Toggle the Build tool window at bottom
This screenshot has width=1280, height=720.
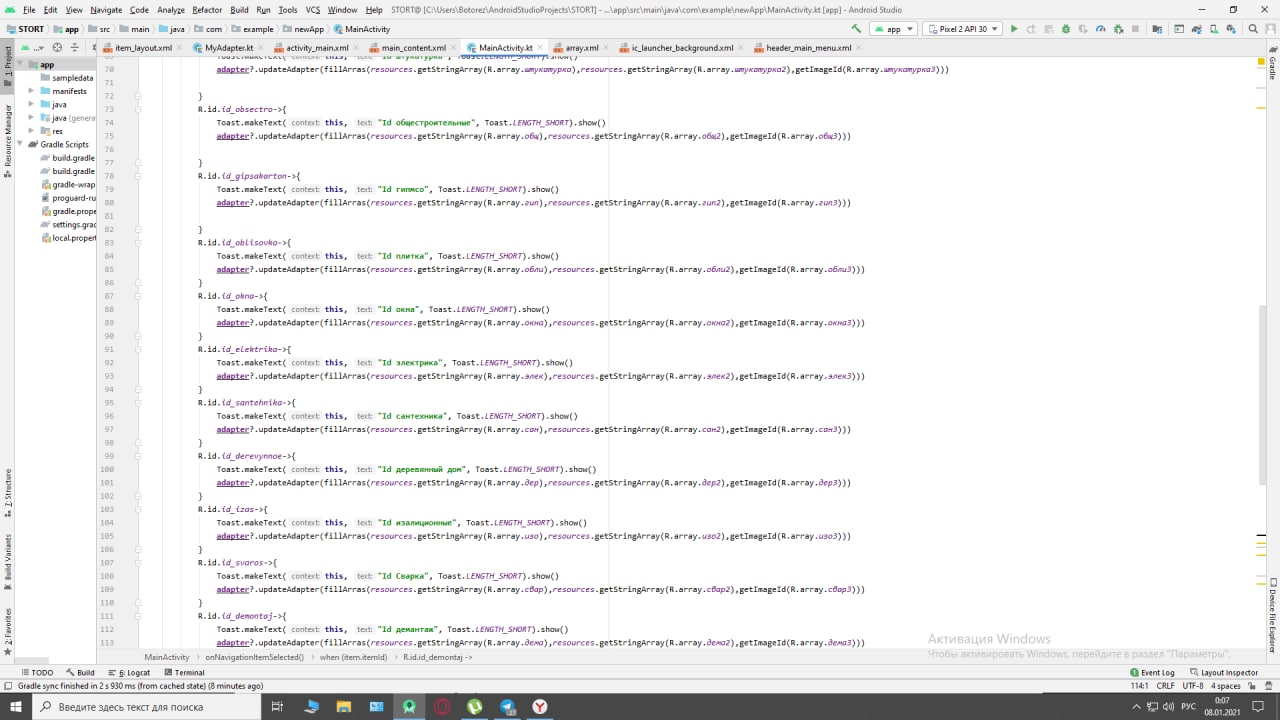pos(81,673)
